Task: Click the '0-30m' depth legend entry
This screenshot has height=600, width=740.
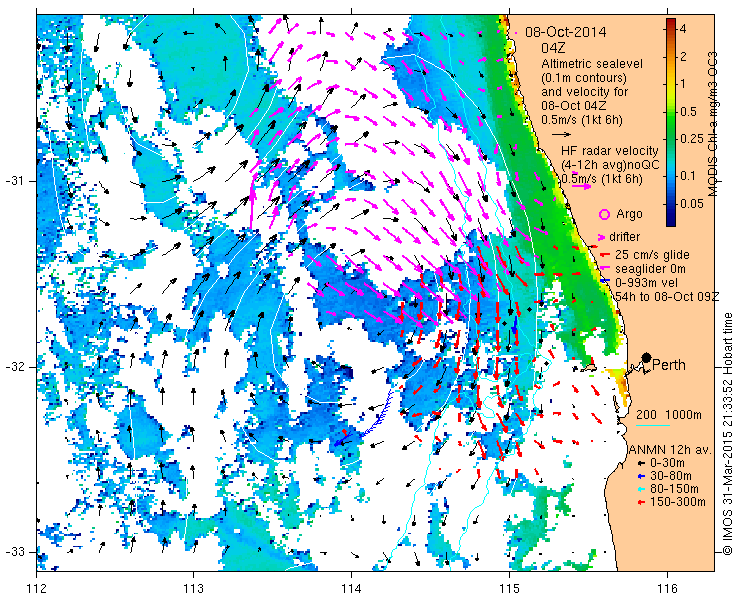Action: coord(667,463)
